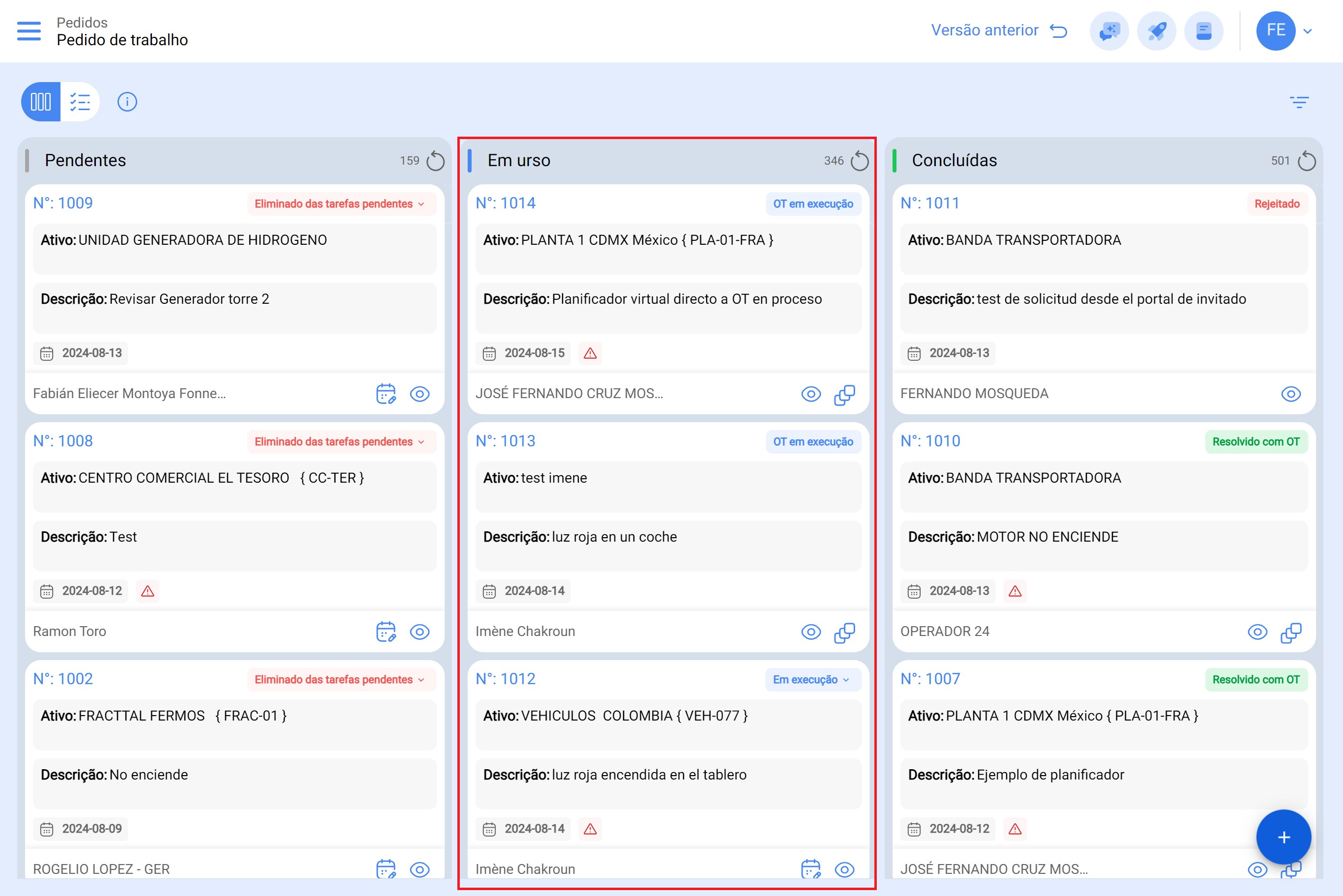Switch to kanban board view
Viewport: 1343px width, 896px height.
point(41,102)
